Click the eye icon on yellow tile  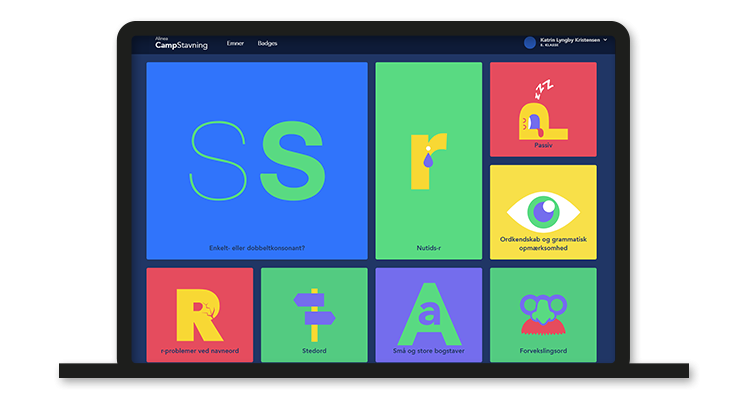pos(543,210)
